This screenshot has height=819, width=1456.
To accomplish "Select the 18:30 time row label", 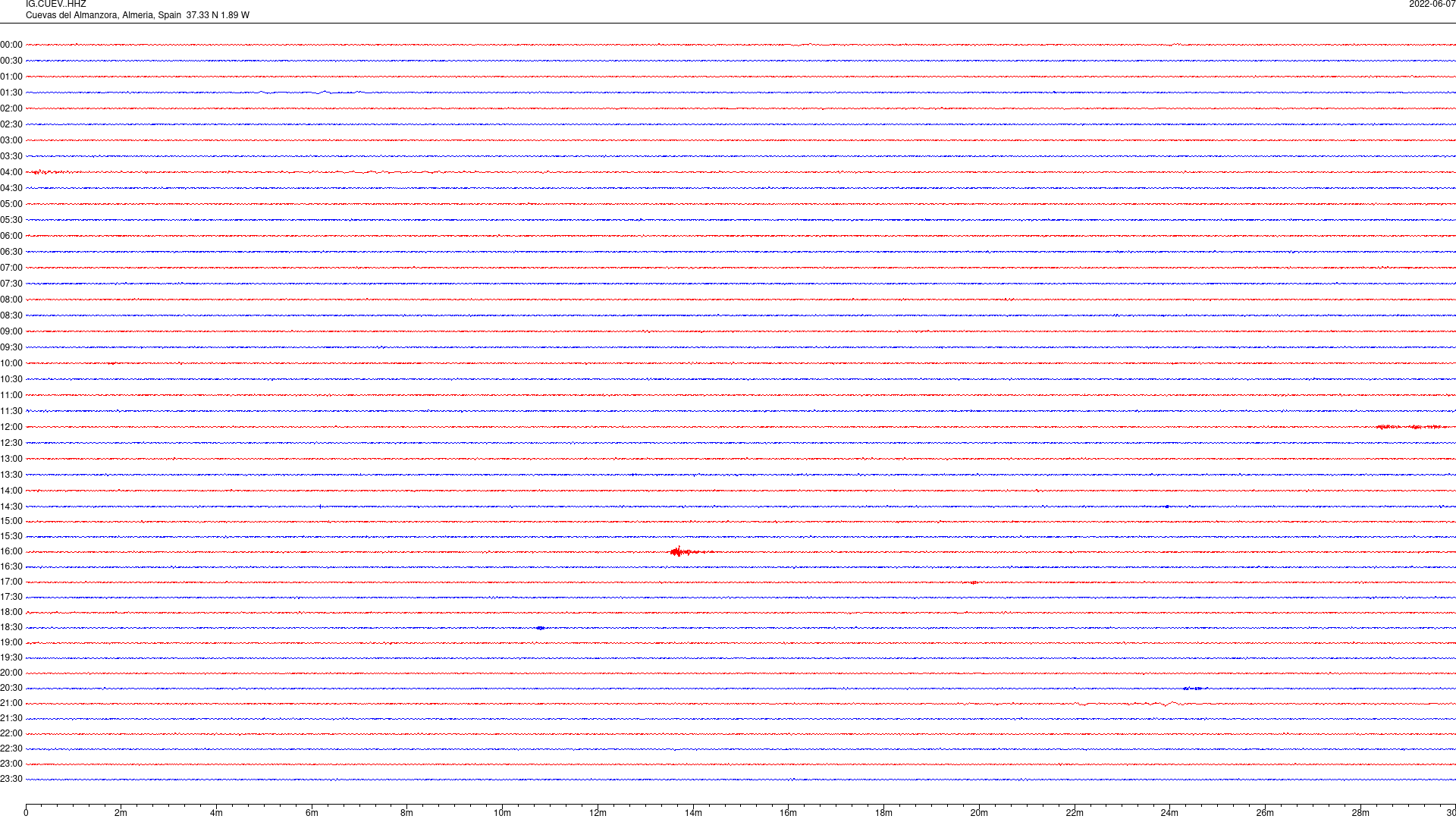I will point(11,627).
